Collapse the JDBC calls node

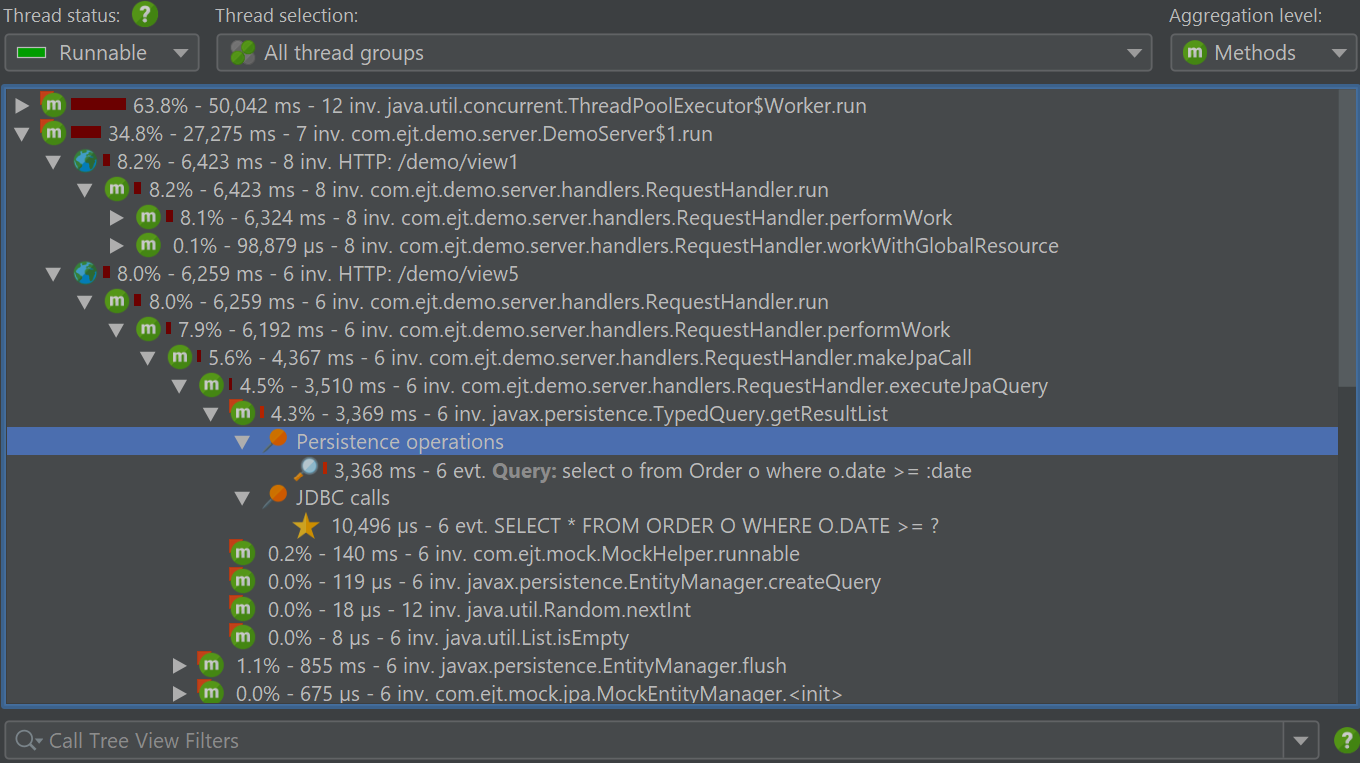coord(242,497)
